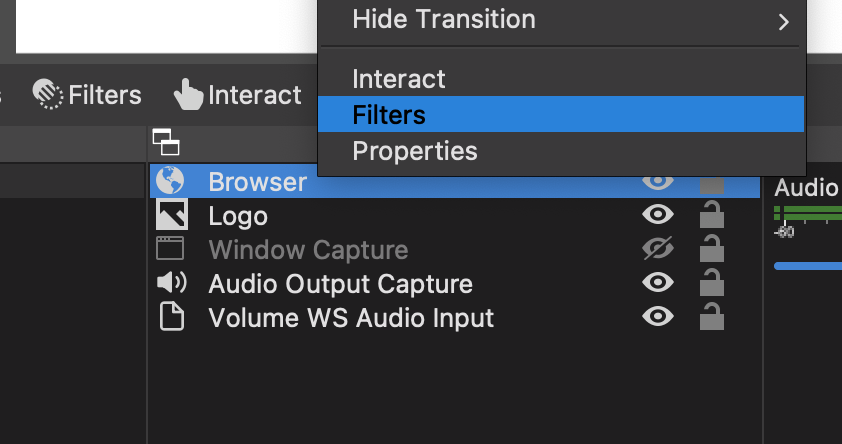Expand the Hide Transition submenu arrow
Screen dimensions: 842x444
[x=783, y=21]
